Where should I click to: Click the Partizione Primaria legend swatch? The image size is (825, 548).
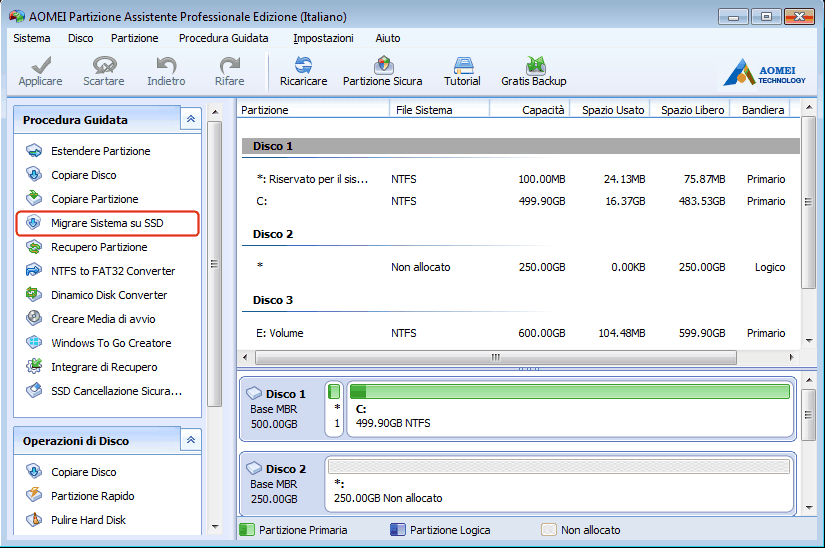(x=247, y=530)
